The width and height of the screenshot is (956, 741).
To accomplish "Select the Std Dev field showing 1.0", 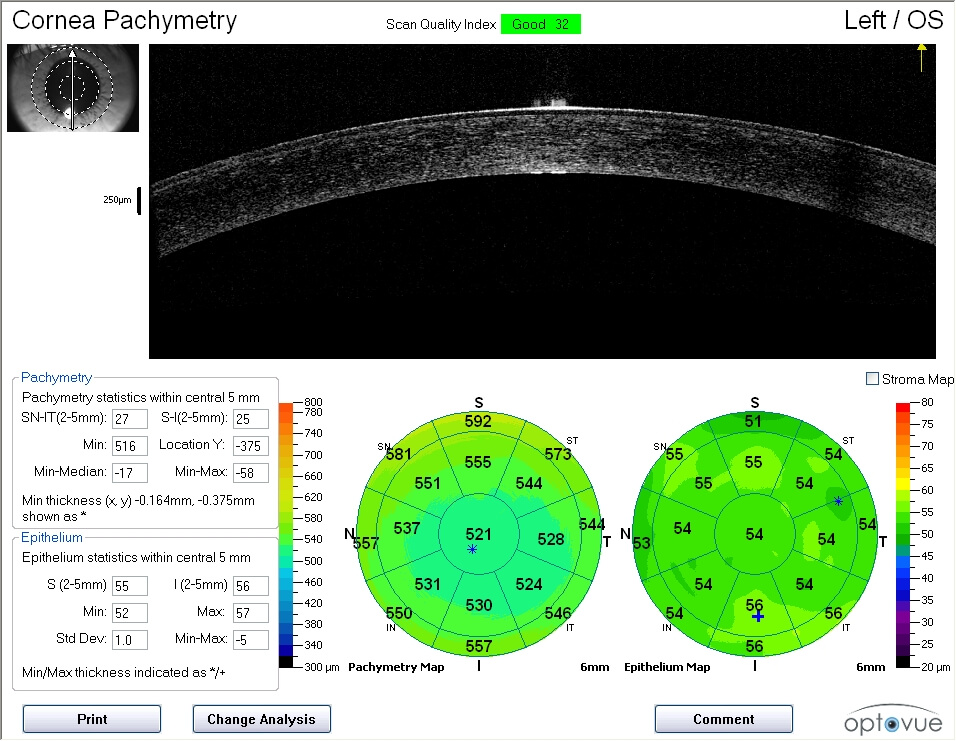I will (x=130, y=640).
